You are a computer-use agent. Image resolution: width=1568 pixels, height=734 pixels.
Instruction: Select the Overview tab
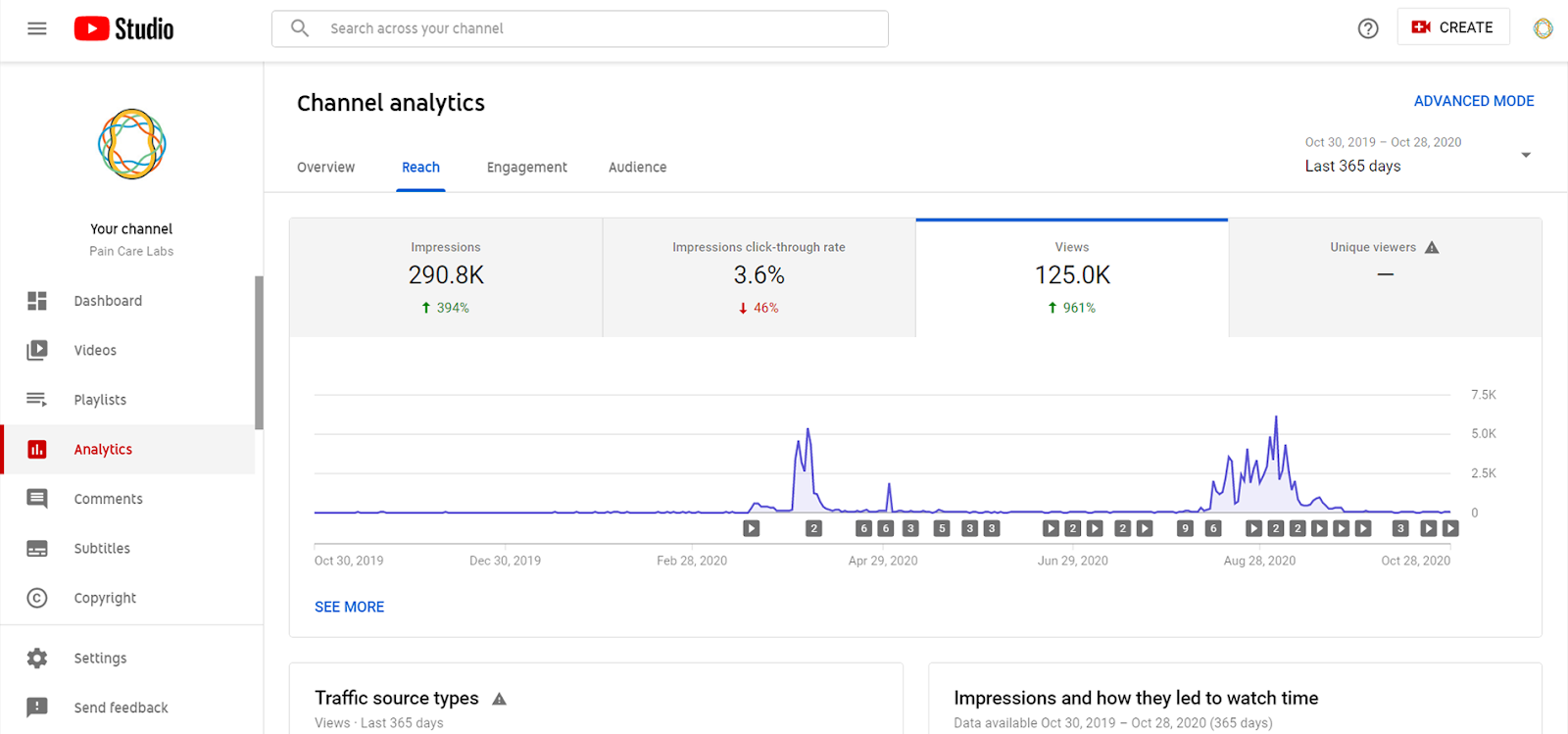point(326,168)
